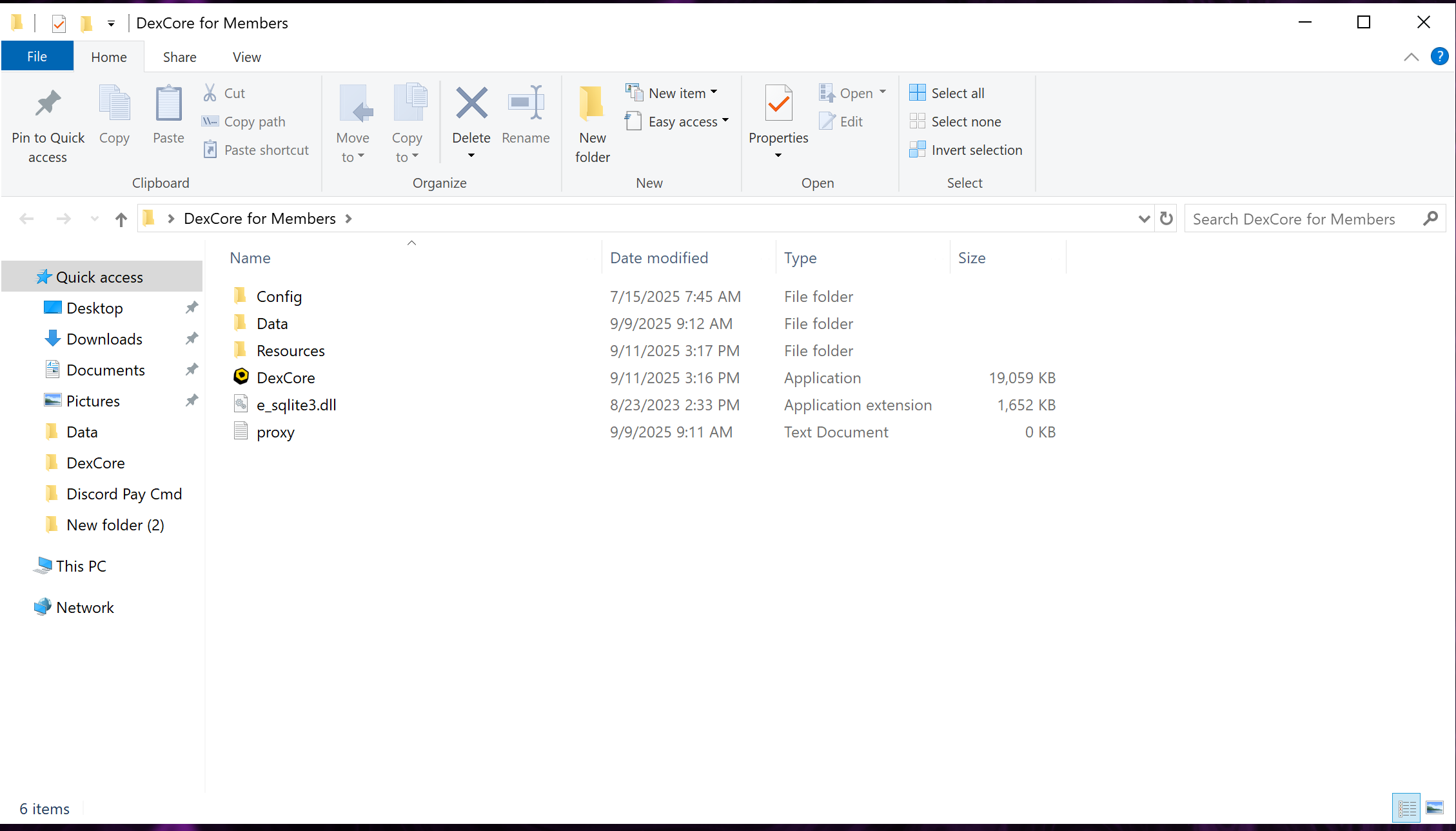Click the Delete red X icon
The image size is (1456, 831).
click(x=471, y=103)
